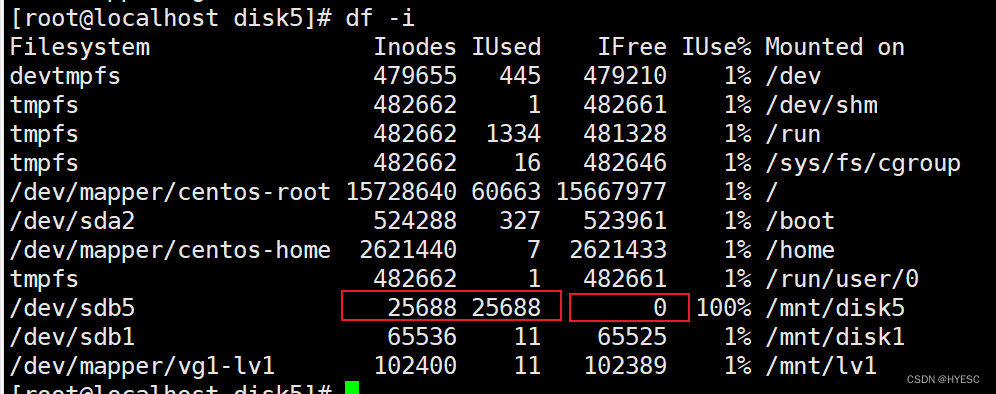Click IFree value 2621433

point(619,250)
